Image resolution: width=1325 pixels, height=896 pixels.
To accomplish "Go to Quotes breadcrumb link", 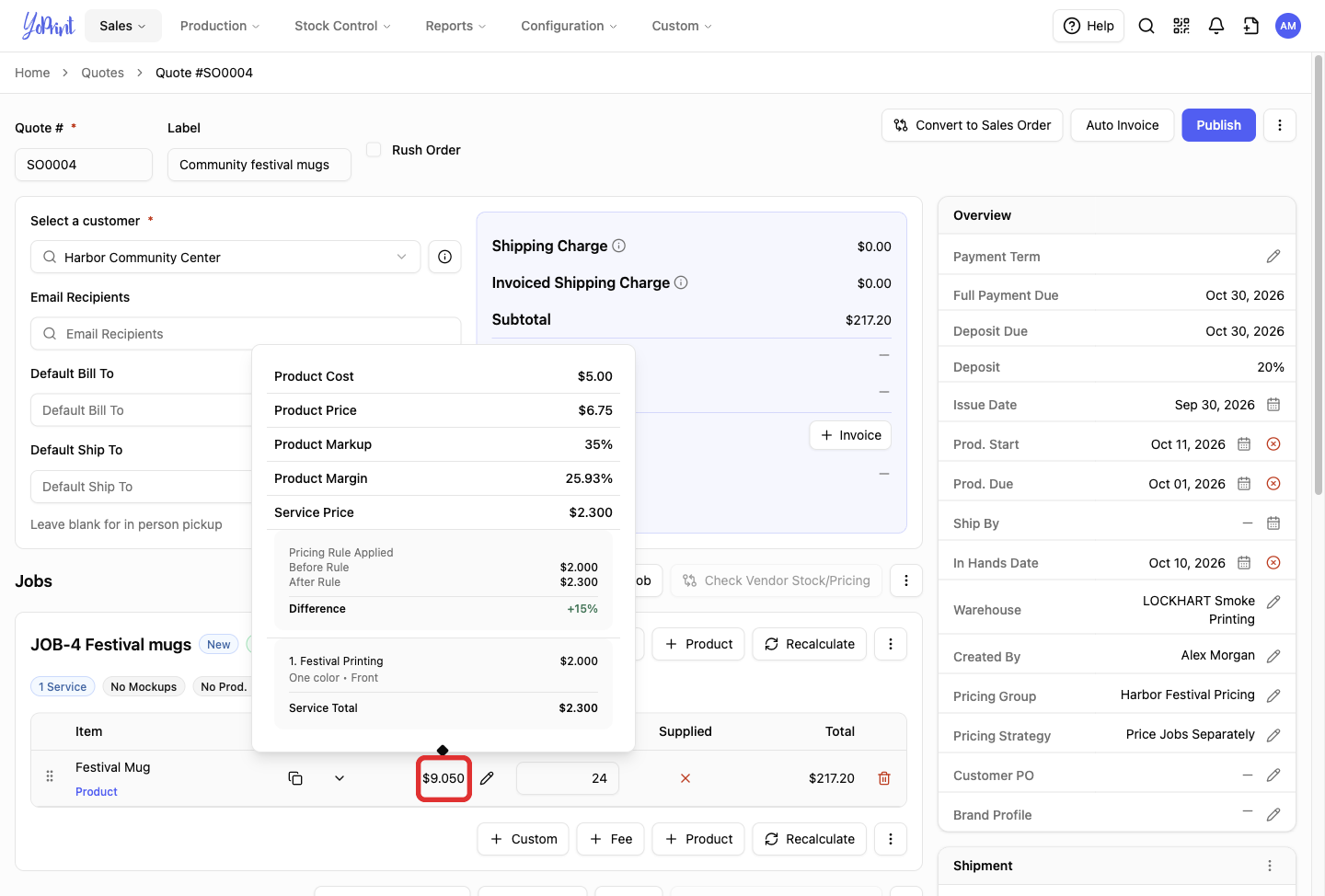I will pyautogui.click(x=102, y=73).
